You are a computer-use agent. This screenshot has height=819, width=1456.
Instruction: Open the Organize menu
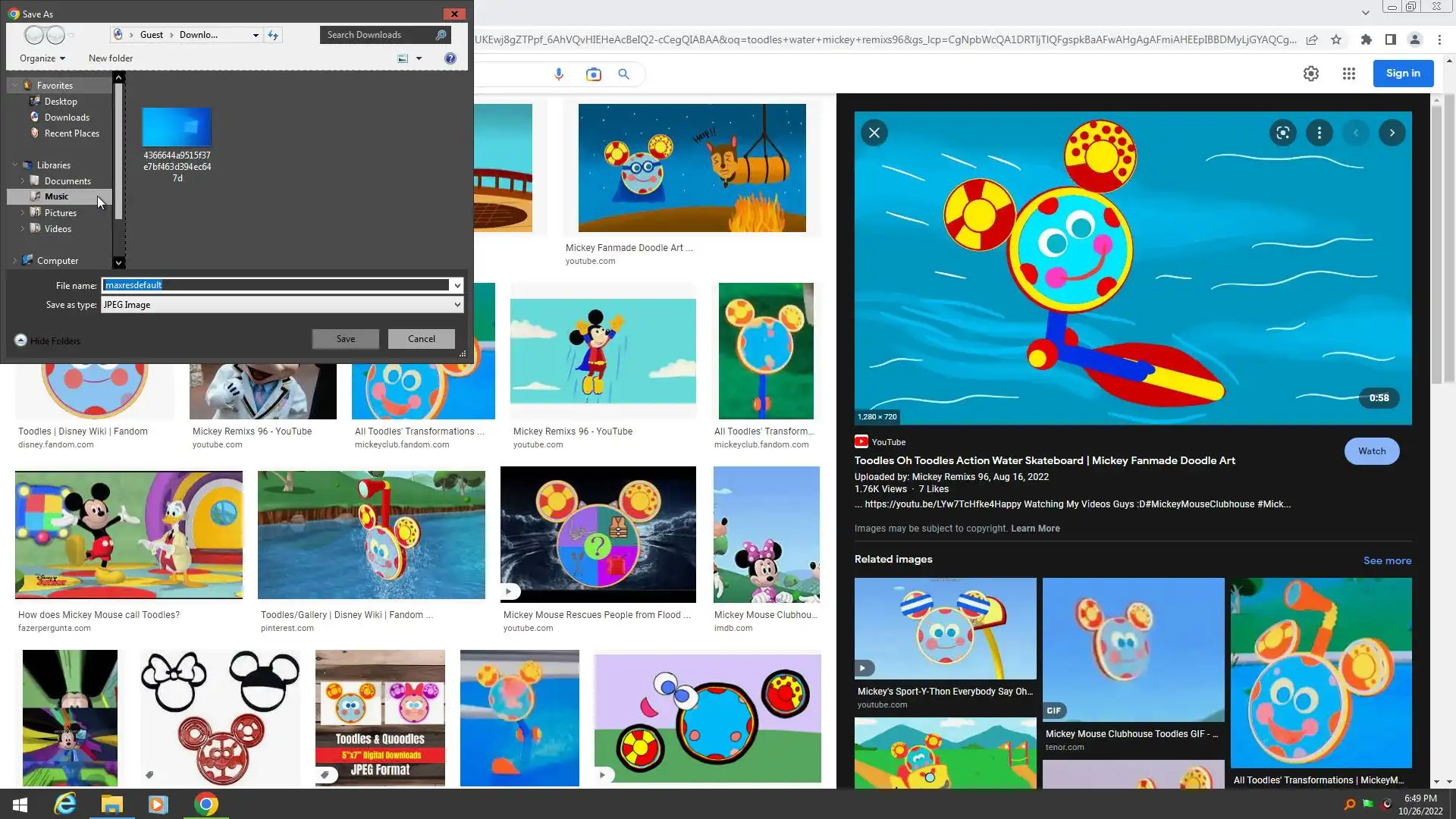(42, 58)
